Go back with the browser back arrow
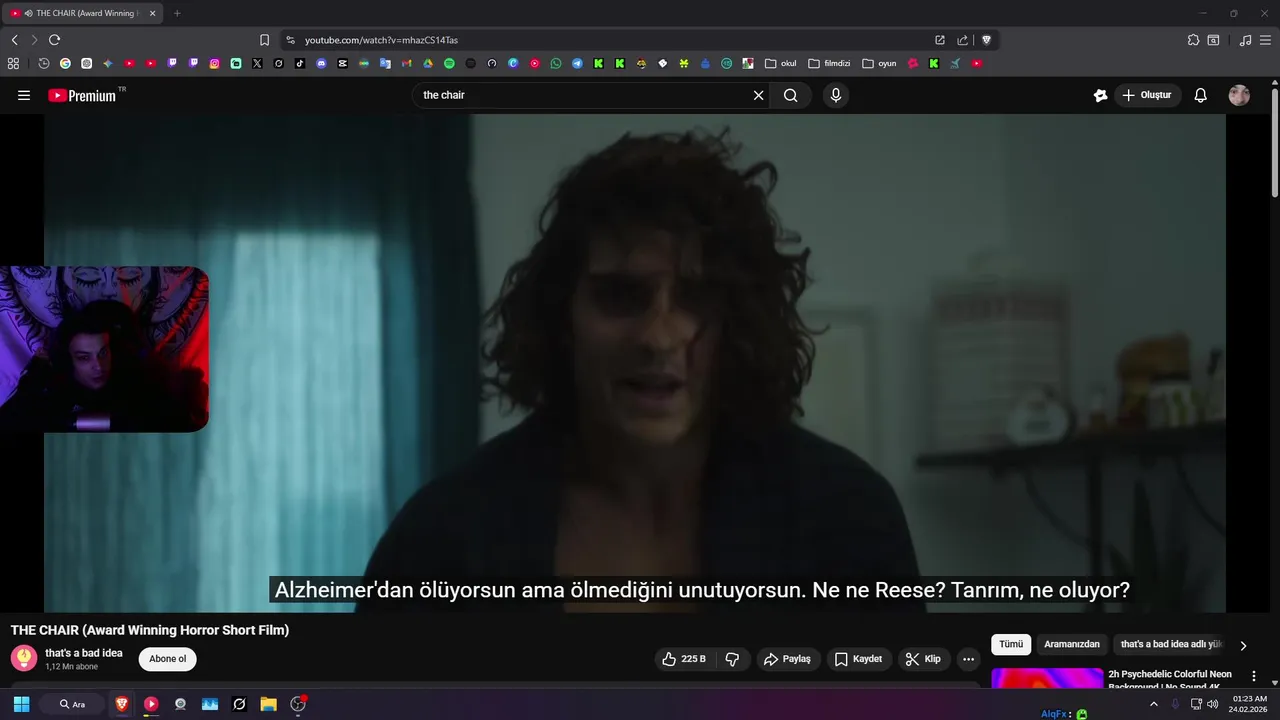Image resolution: width=1280 pixels, height=720 pixels. (x=14, y=40)
